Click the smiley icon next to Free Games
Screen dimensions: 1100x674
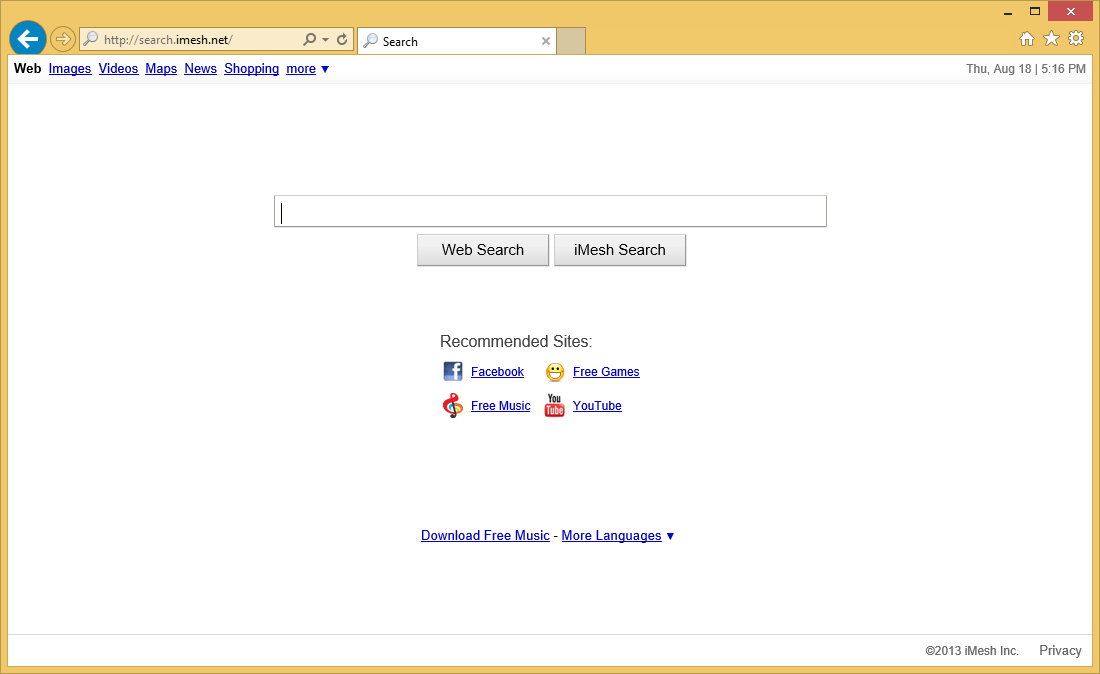click(555, 371)
